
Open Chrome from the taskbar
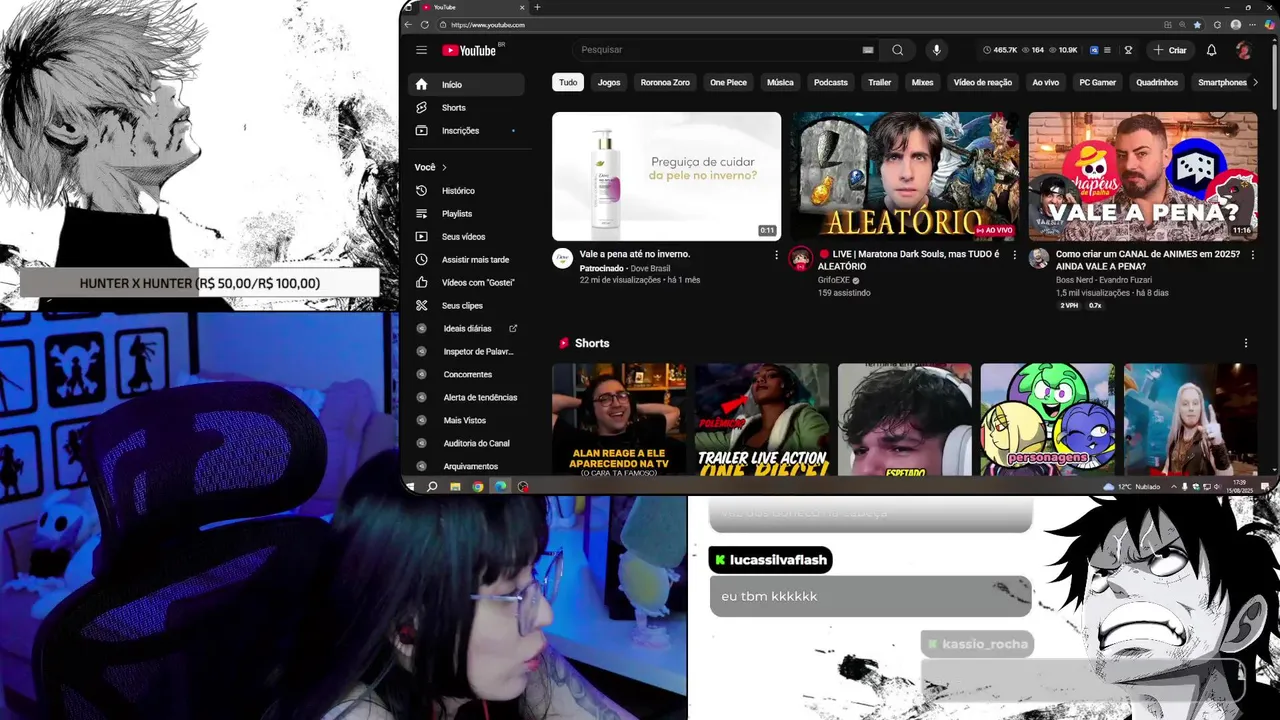(478, 487)
